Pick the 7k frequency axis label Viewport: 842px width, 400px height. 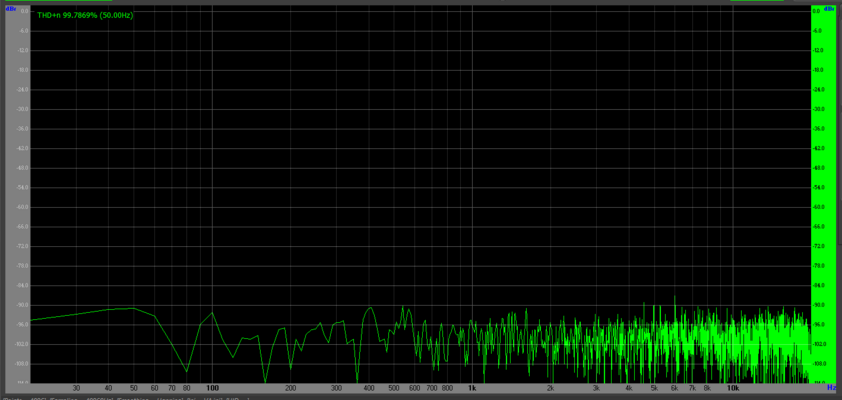click(x=692, y=388)
